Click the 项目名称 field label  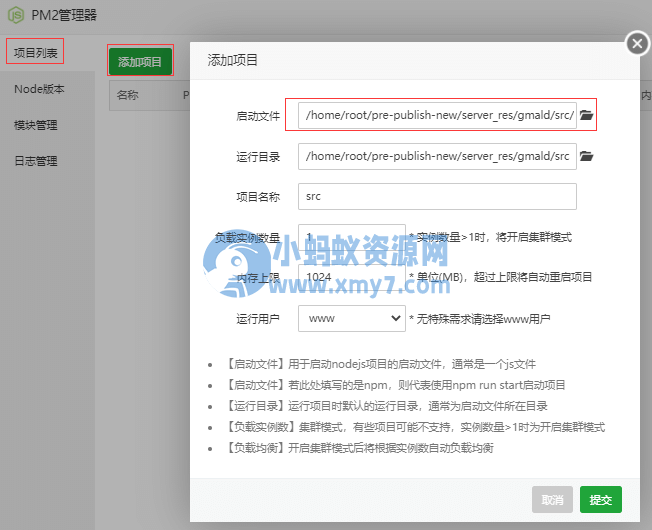[x=258, y=197]
